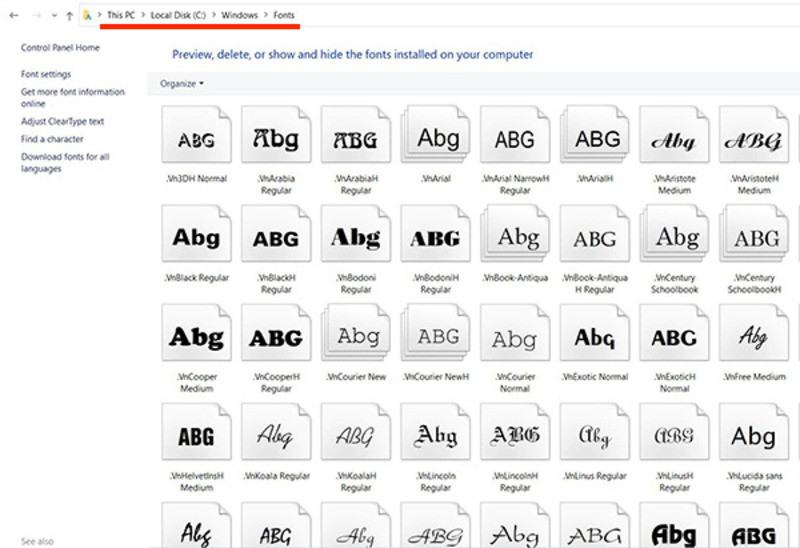This screenshot has height=548, width=800.
Task: Select the .VnFree Medium font icon
Action: 754,332
